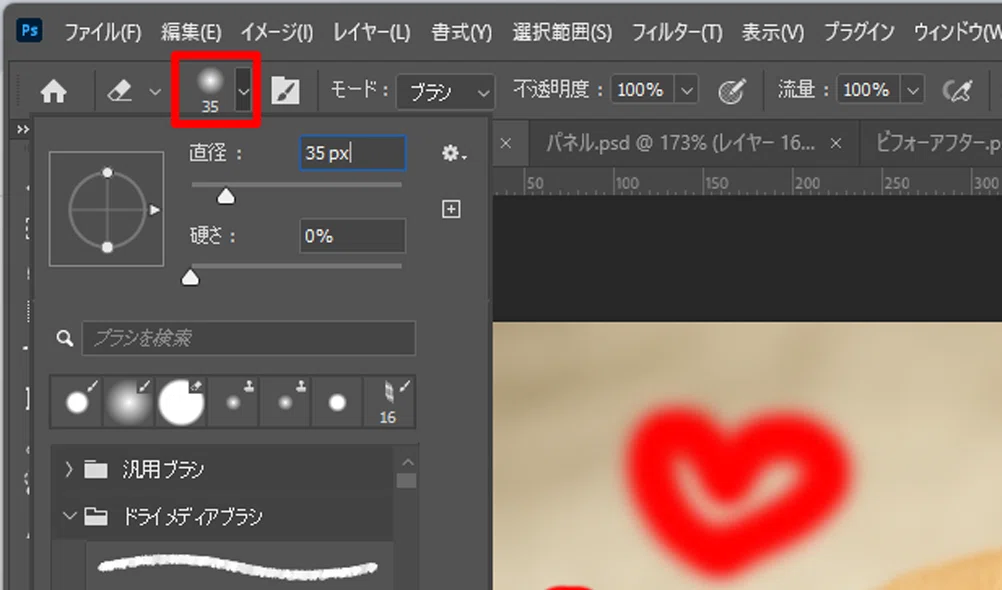Open the 流量 slider dropdown arrow
Image resolution: width=1002 pixels, height=590 pixels.
coord(913,90)
